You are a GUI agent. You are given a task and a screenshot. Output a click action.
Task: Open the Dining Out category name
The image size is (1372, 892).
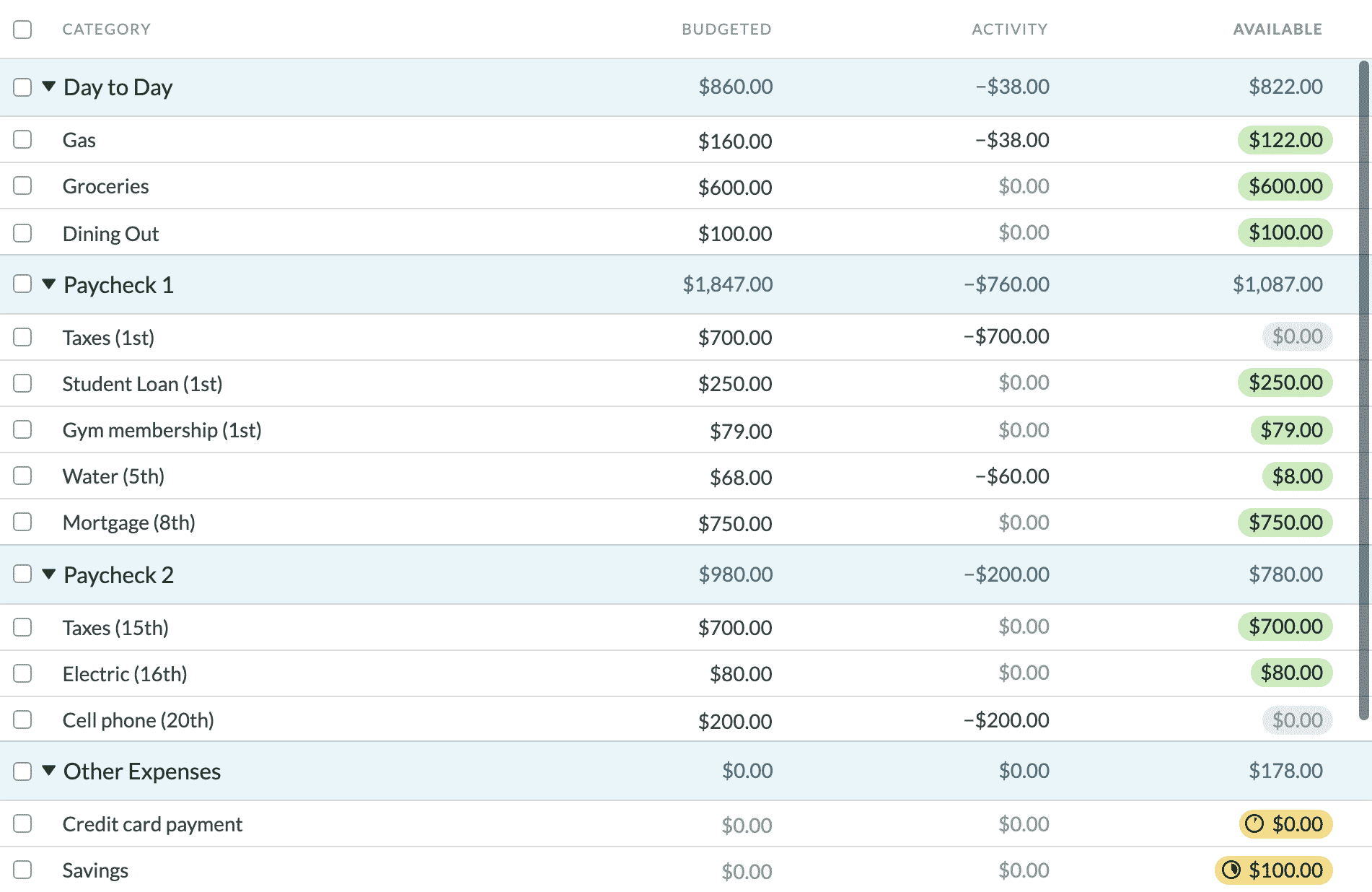click(110, 234)
